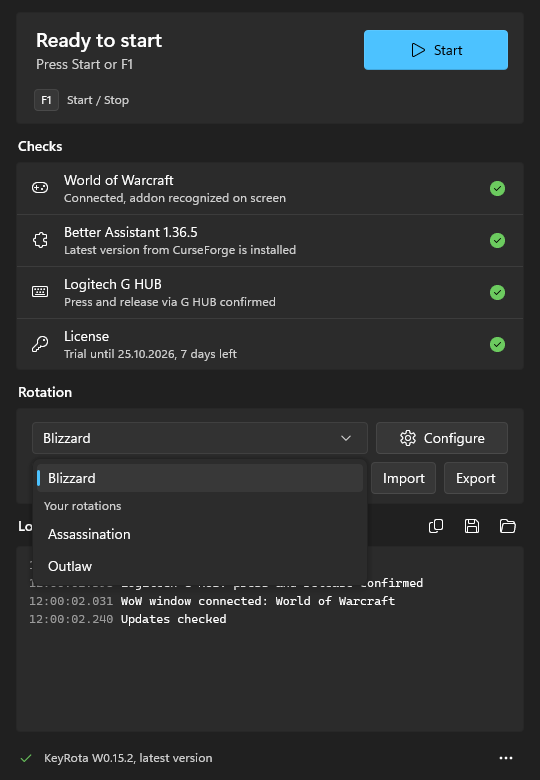
Task: Click 'Latest version from CurseForge is installed'
Action: click(x=180, y=250)
